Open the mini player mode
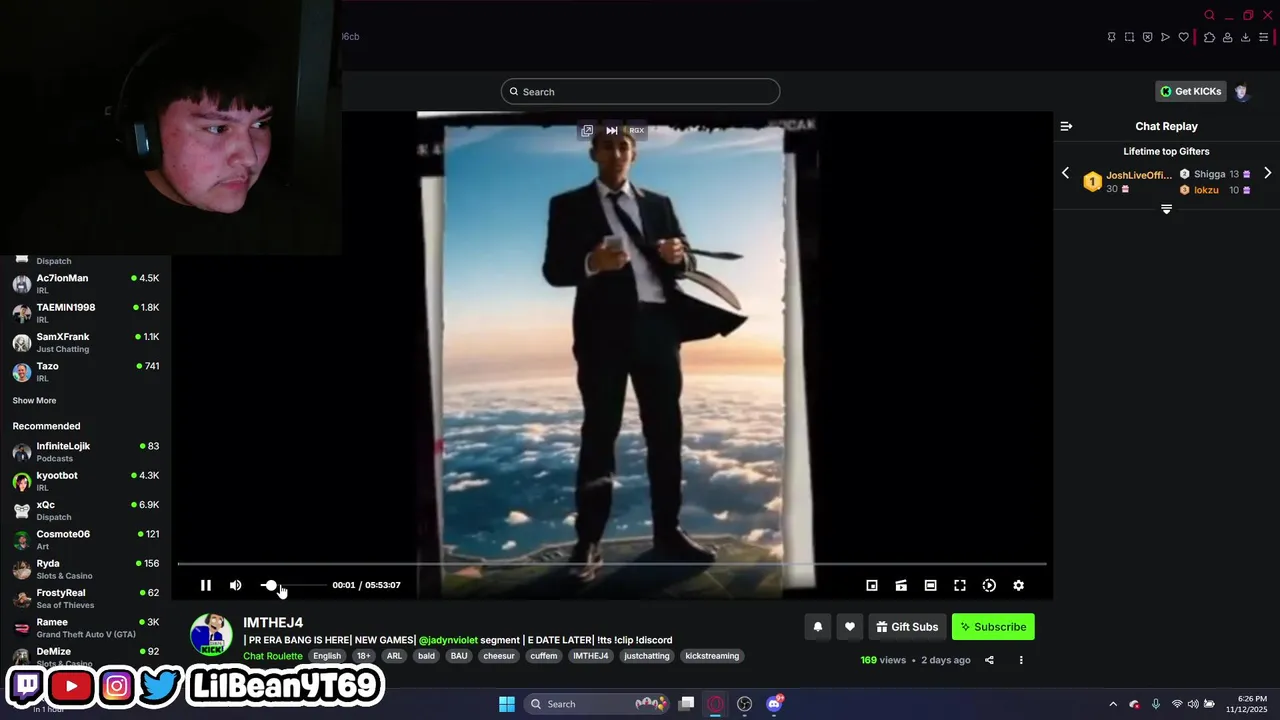This screenshot has height=720, width=1280. tap(872, 585)
